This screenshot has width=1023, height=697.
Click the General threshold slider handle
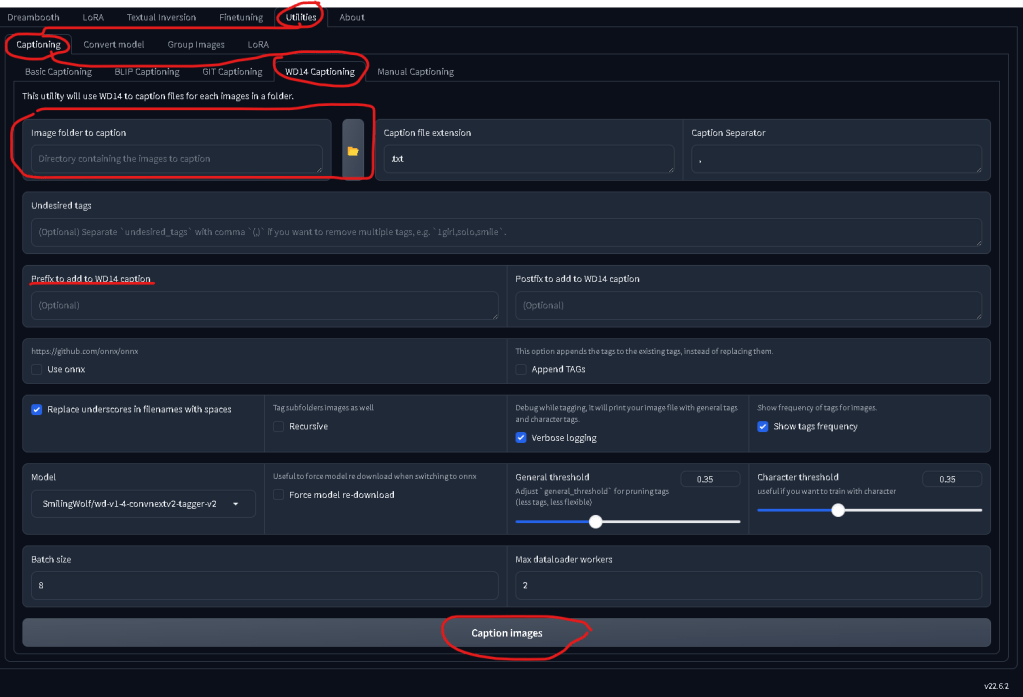(x=596, y=521)
